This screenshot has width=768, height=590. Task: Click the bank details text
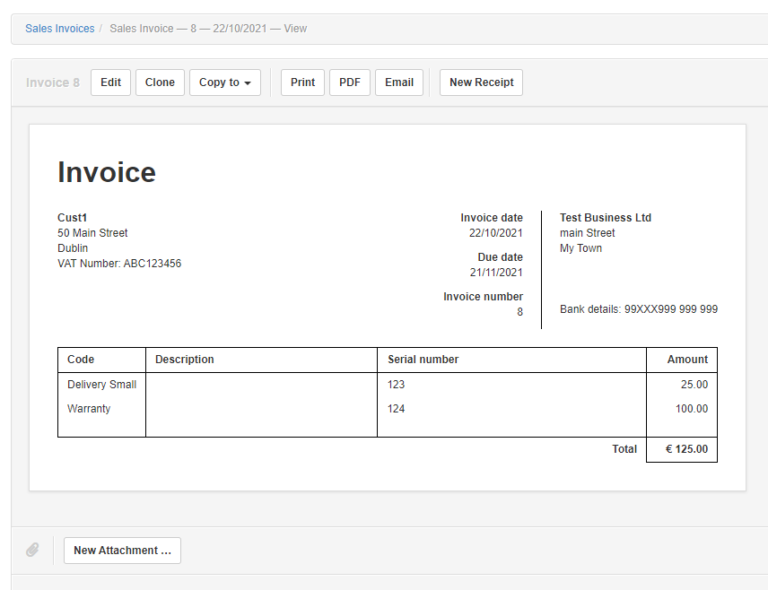tap(638, 310)
